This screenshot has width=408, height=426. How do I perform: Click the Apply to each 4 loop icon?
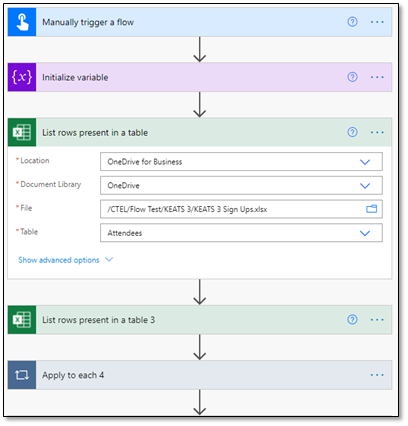22,375
